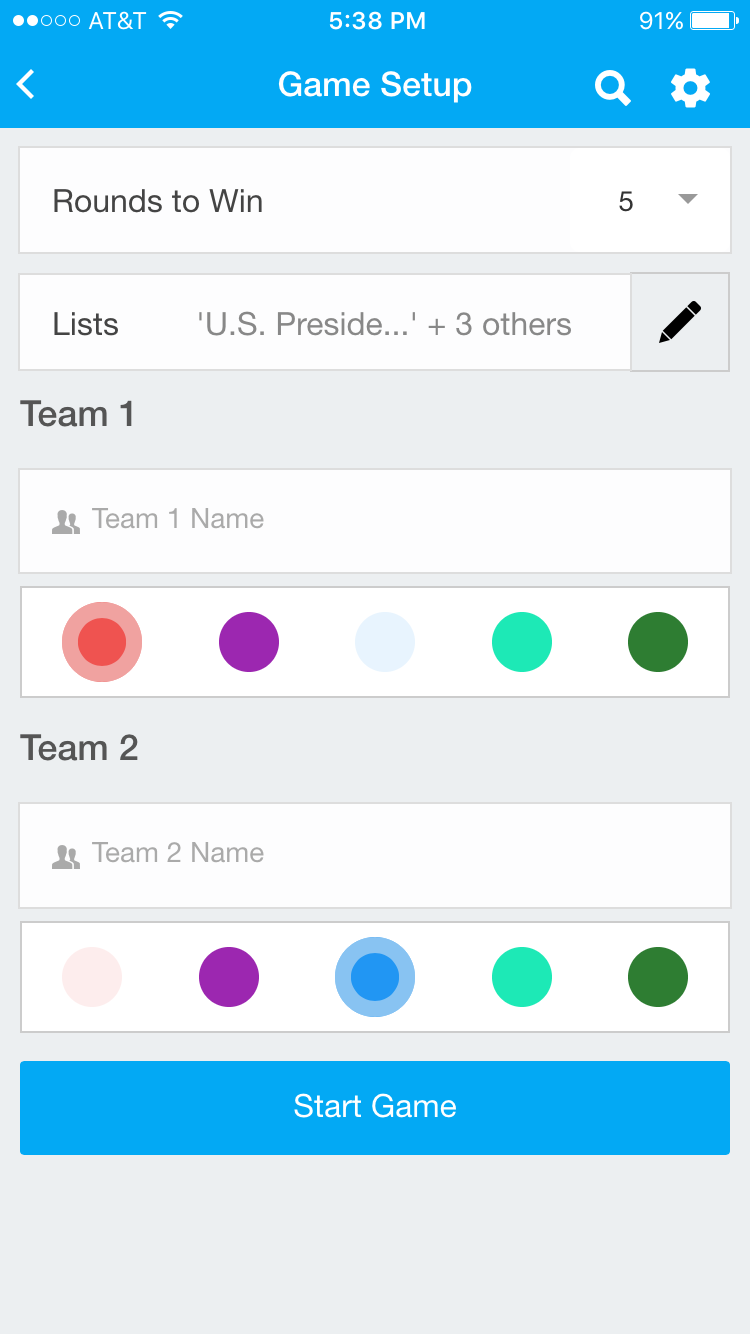Select red color for Team 1
The height and width of the screenshot is (1334, 750).
102,642
